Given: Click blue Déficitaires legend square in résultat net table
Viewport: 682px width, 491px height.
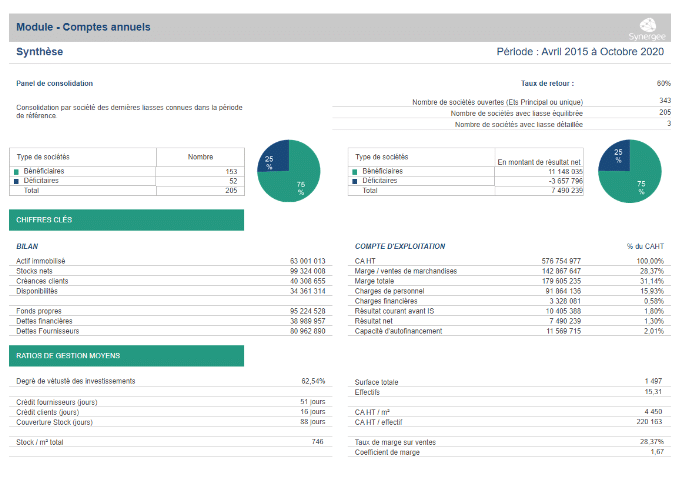Looking at the screenshot, I should [x=354, y=181].
